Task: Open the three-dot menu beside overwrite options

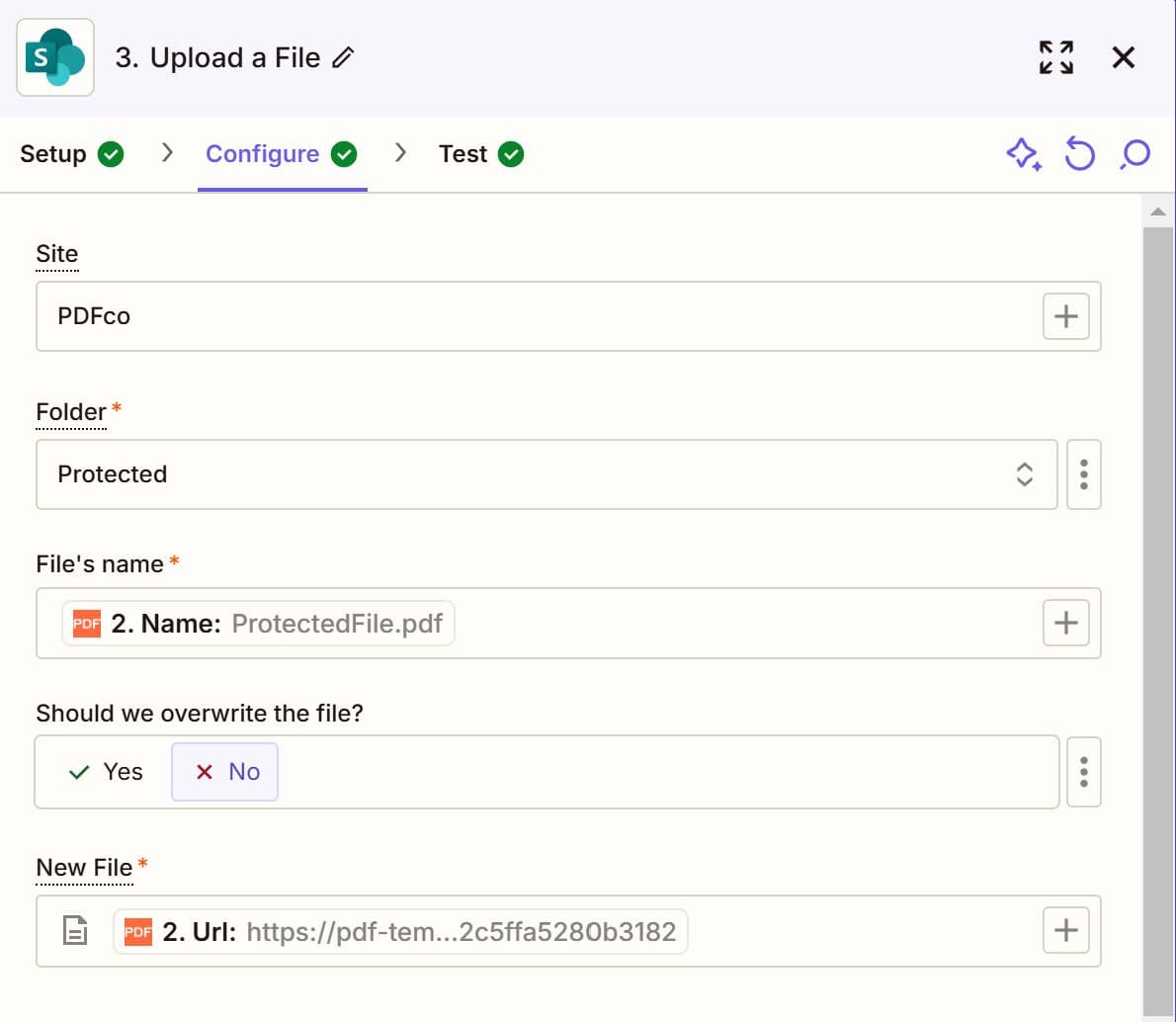Action: (1083, 772)
